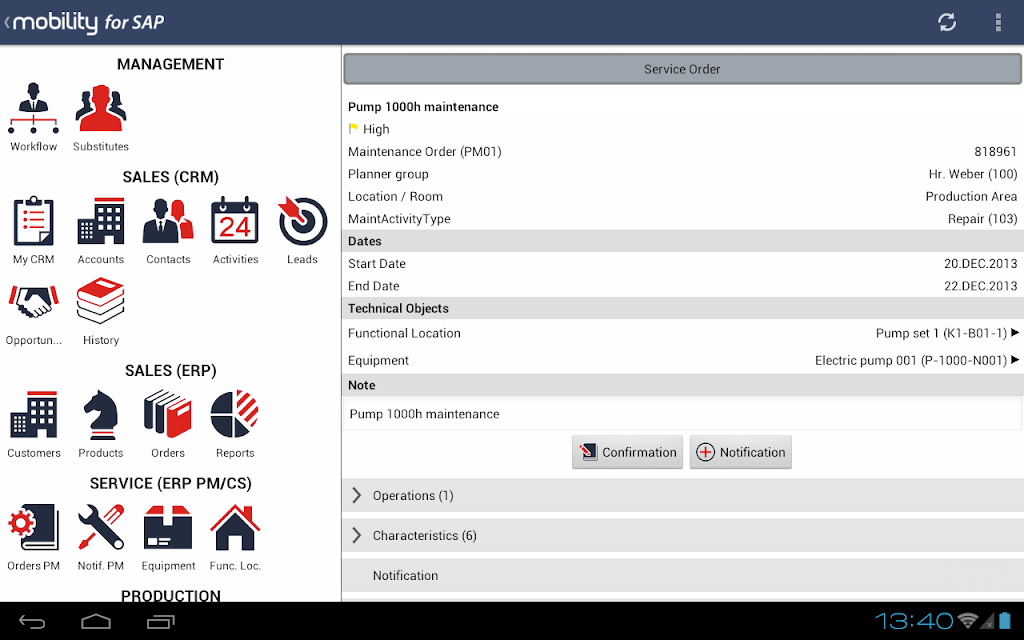Open the Equipment icon in Service
Viewport: 1024px width, 640px height.
click(168, 528)
